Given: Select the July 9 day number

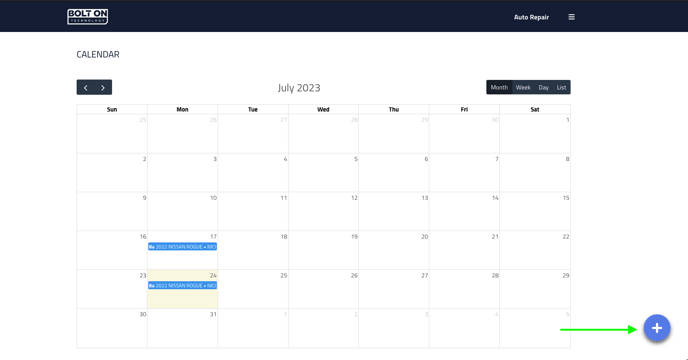Looking at the screenshot, I should tap(144, 198).
